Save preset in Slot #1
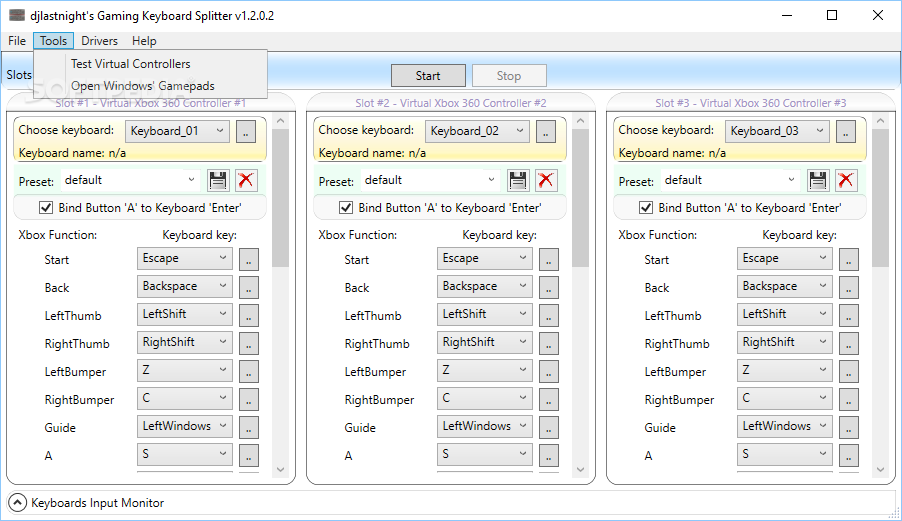Screen dimensions: 902x521 click(x=218, y=180)
